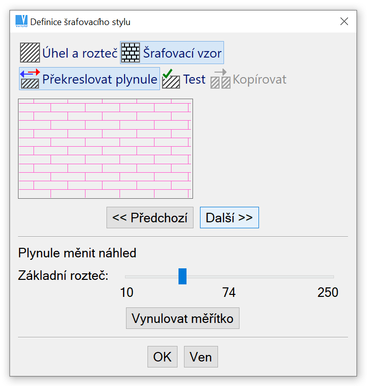368x386 pixels.
Task: Close the Definice šrafovacího stylu dialog
Action: coord(344,21)
